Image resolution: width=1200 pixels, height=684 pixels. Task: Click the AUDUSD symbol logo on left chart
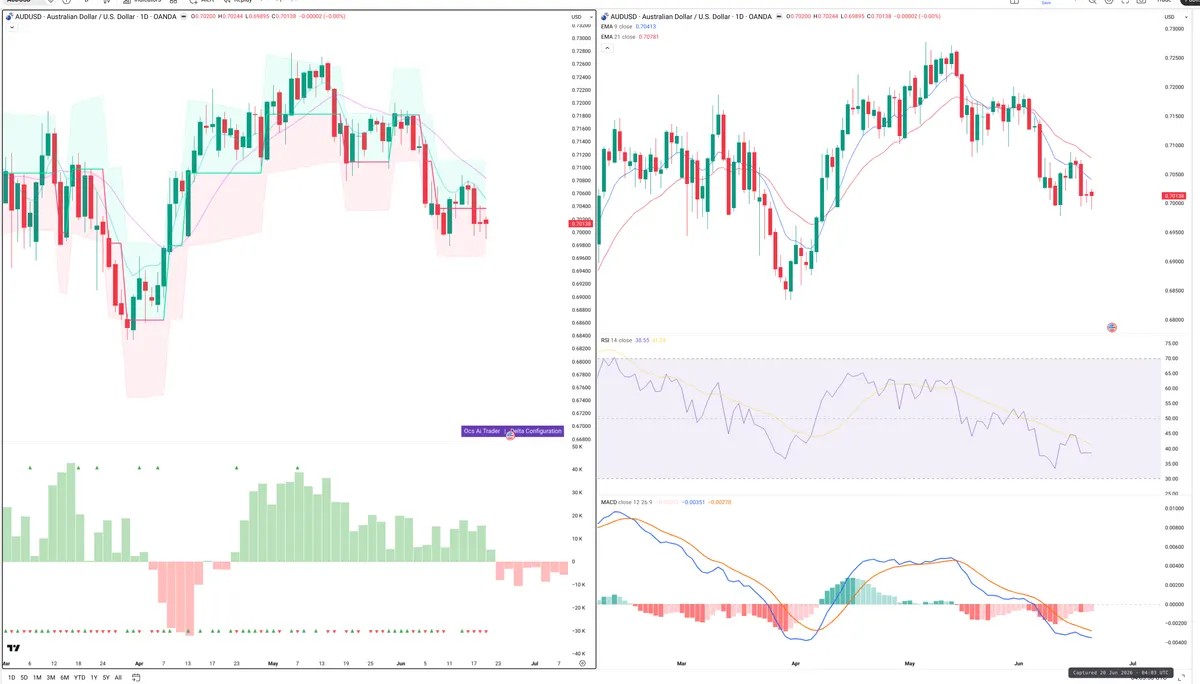(9, 17)
